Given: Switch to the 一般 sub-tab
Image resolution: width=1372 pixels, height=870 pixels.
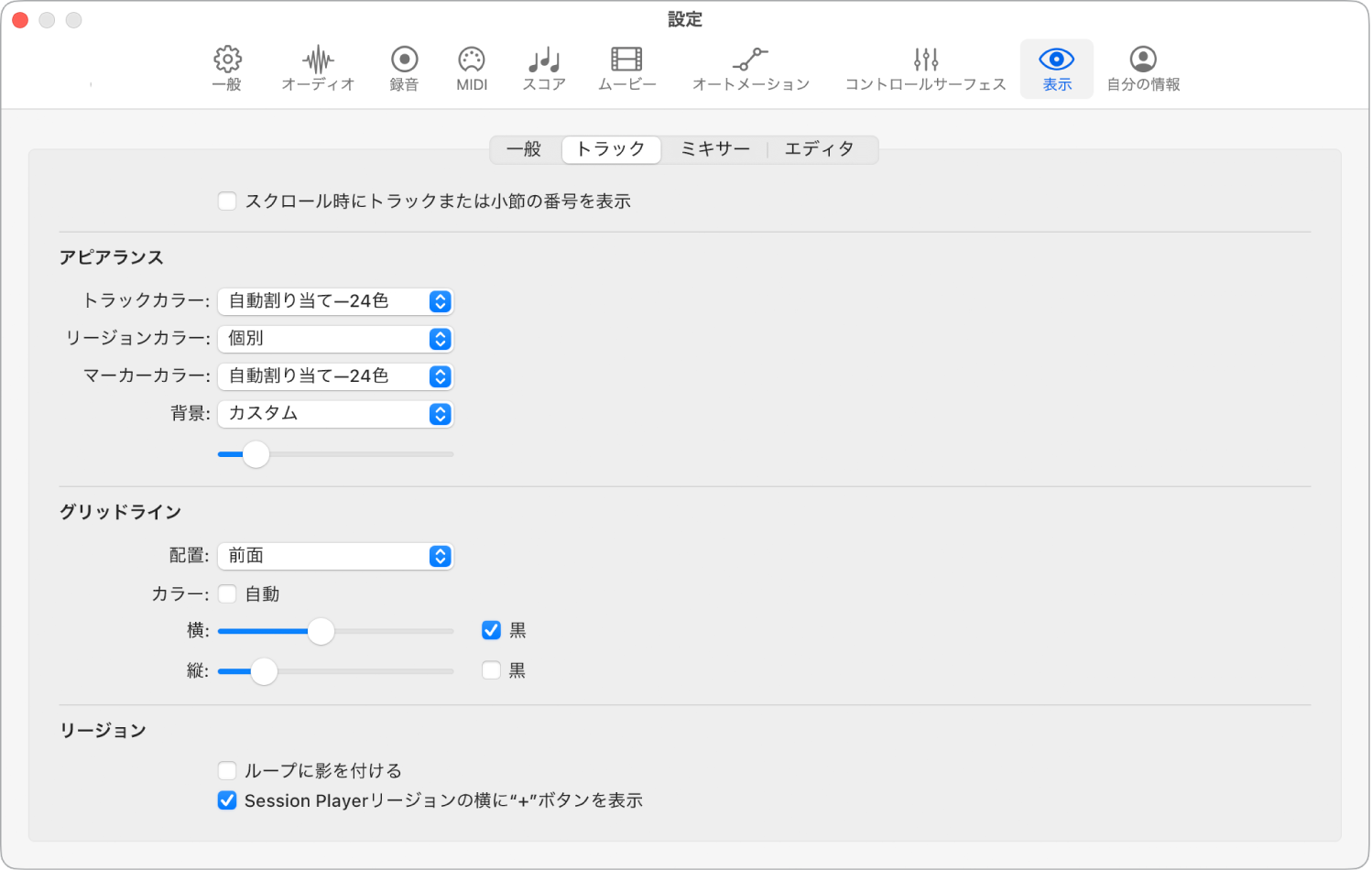Looking at the screenshot, I should (524, 149).
